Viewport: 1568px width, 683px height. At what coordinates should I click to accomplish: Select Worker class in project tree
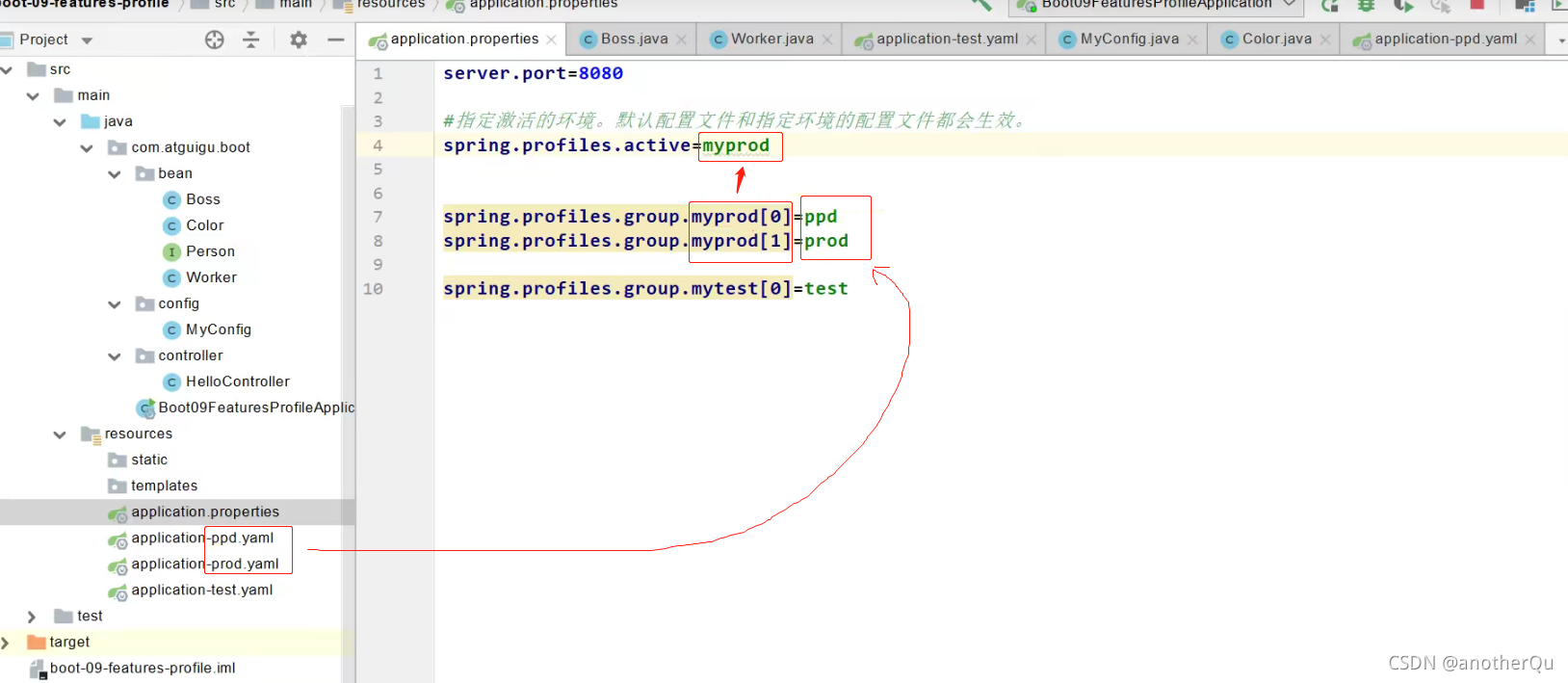coord(200,277)
